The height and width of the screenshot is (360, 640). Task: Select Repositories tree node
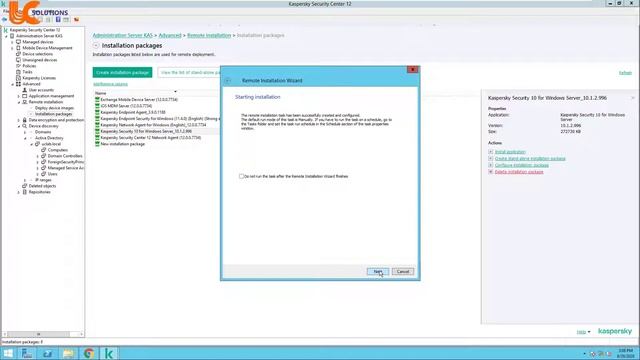40,192
